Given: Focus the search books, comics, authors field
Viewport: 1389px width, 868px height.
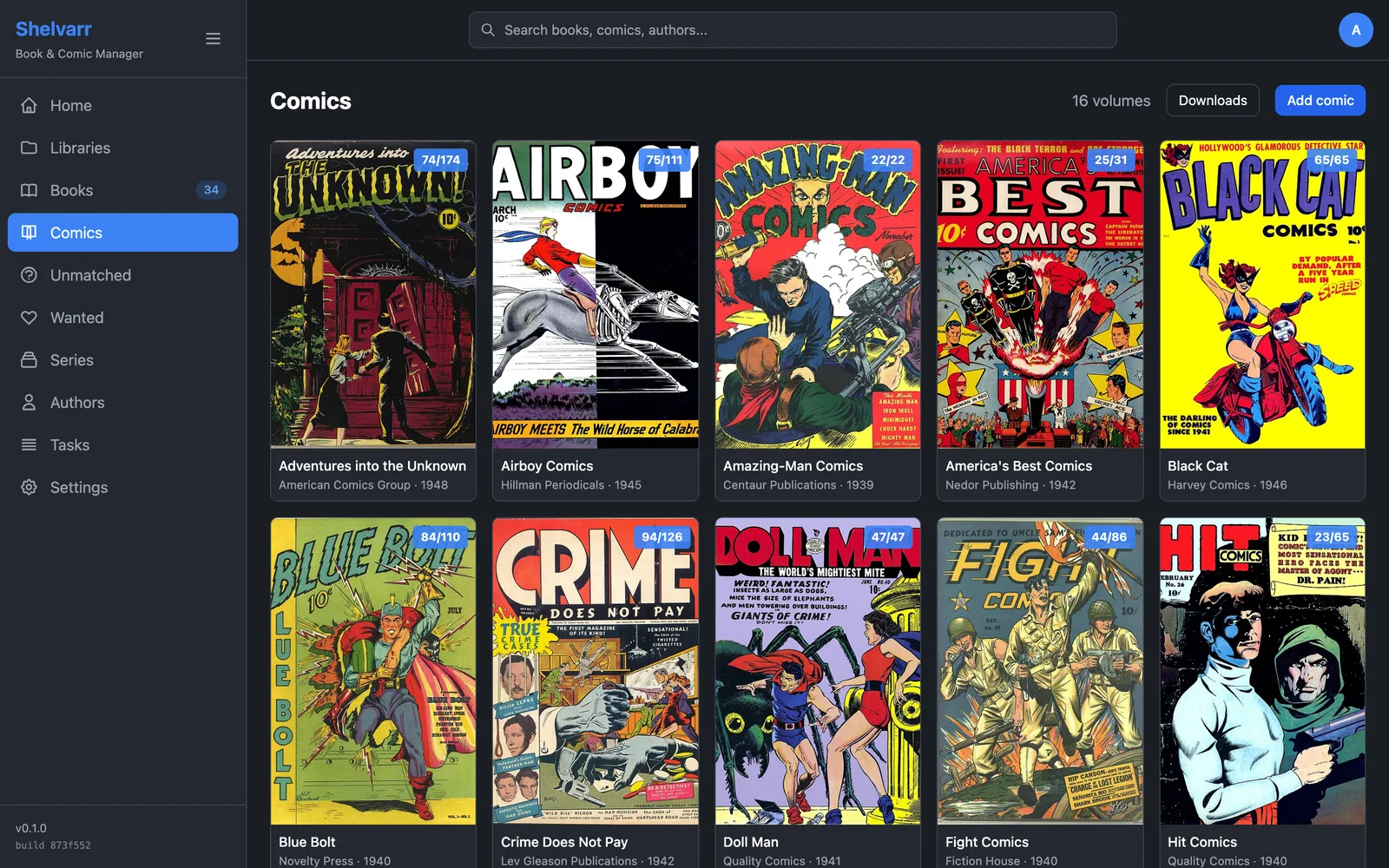Looking at the screenshot, I should (792, 30).
